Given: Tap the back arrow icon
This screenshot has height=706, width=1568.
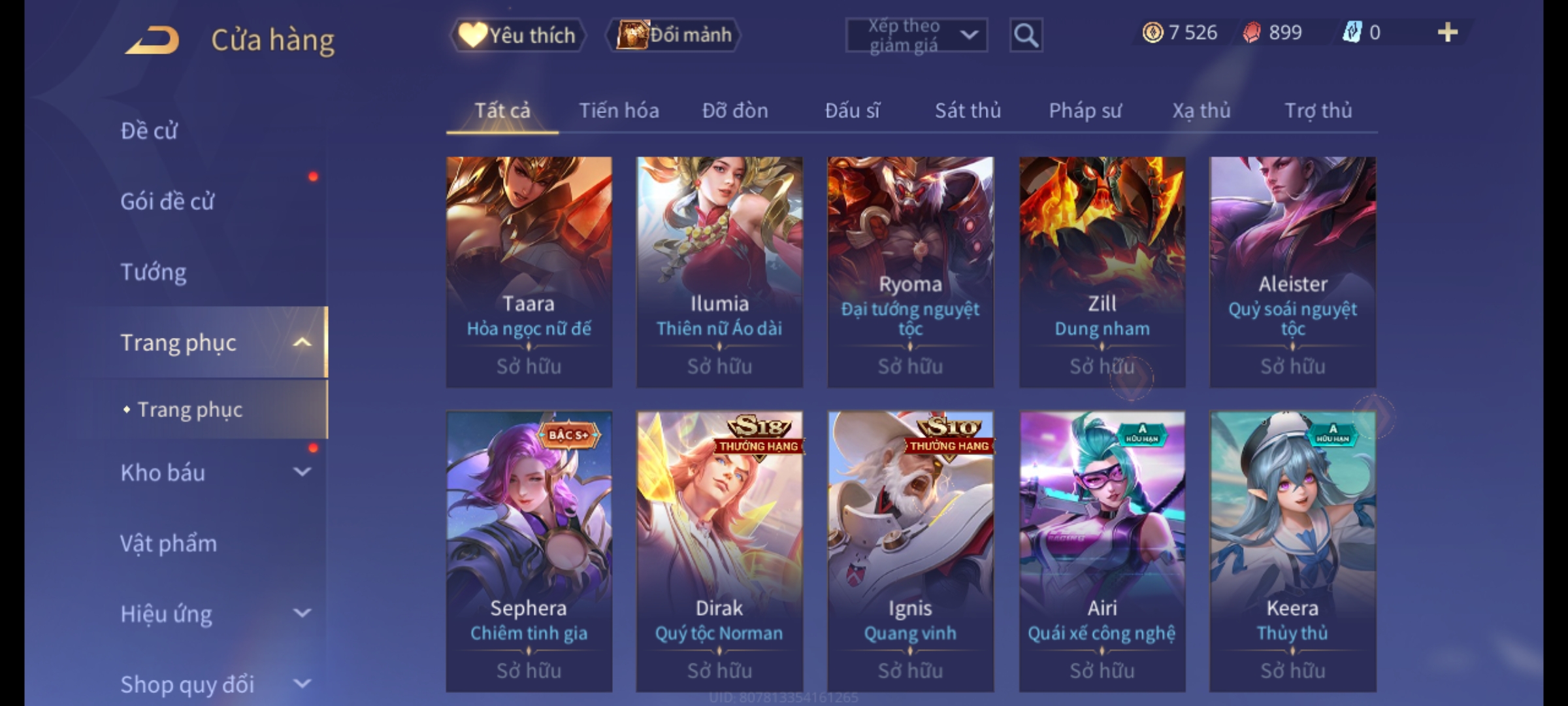Looking at the screenshot, I should [153, 40].
